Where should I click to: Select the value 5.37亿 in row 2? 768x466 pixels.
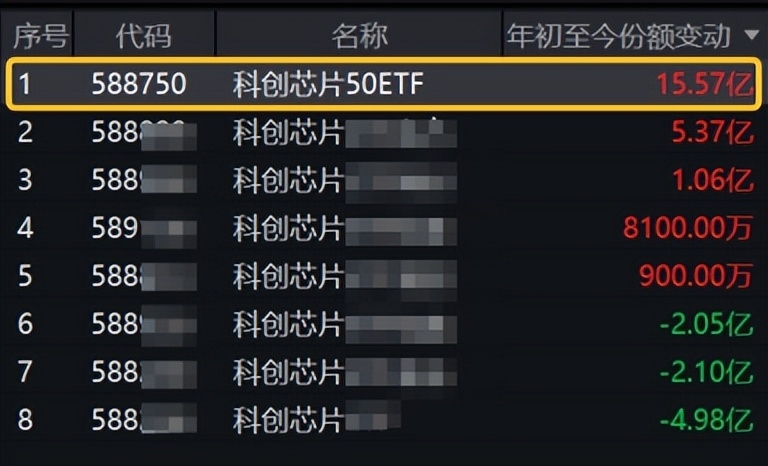pyautogui.click(x=713, y=132)
